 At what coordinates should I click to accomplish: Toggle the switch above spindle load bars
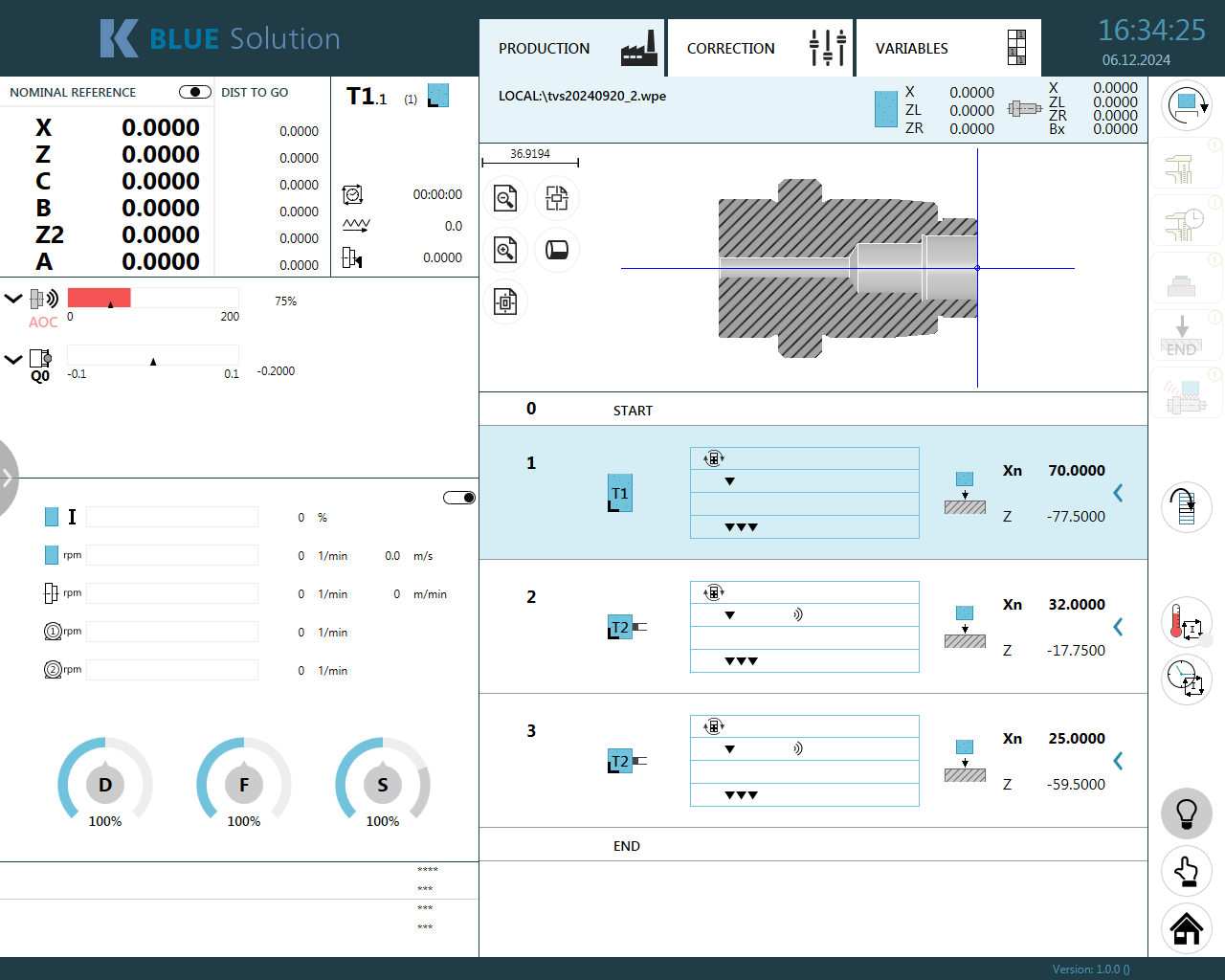(459, 498)
